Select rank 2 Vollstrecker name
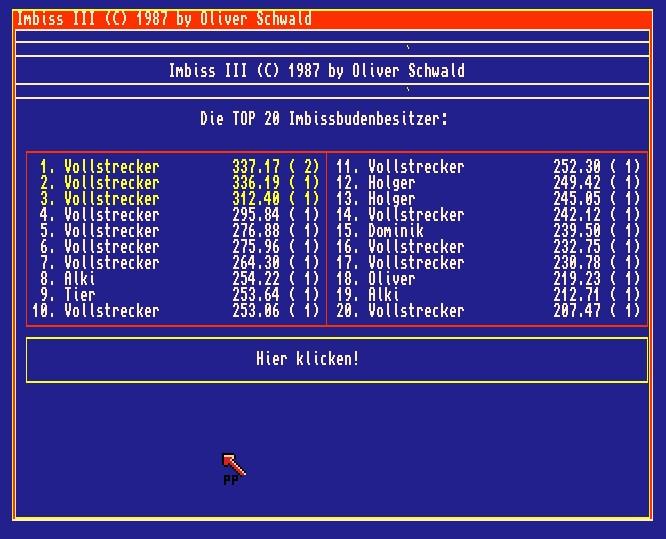666x539 pixels. [x=112, y=183]
